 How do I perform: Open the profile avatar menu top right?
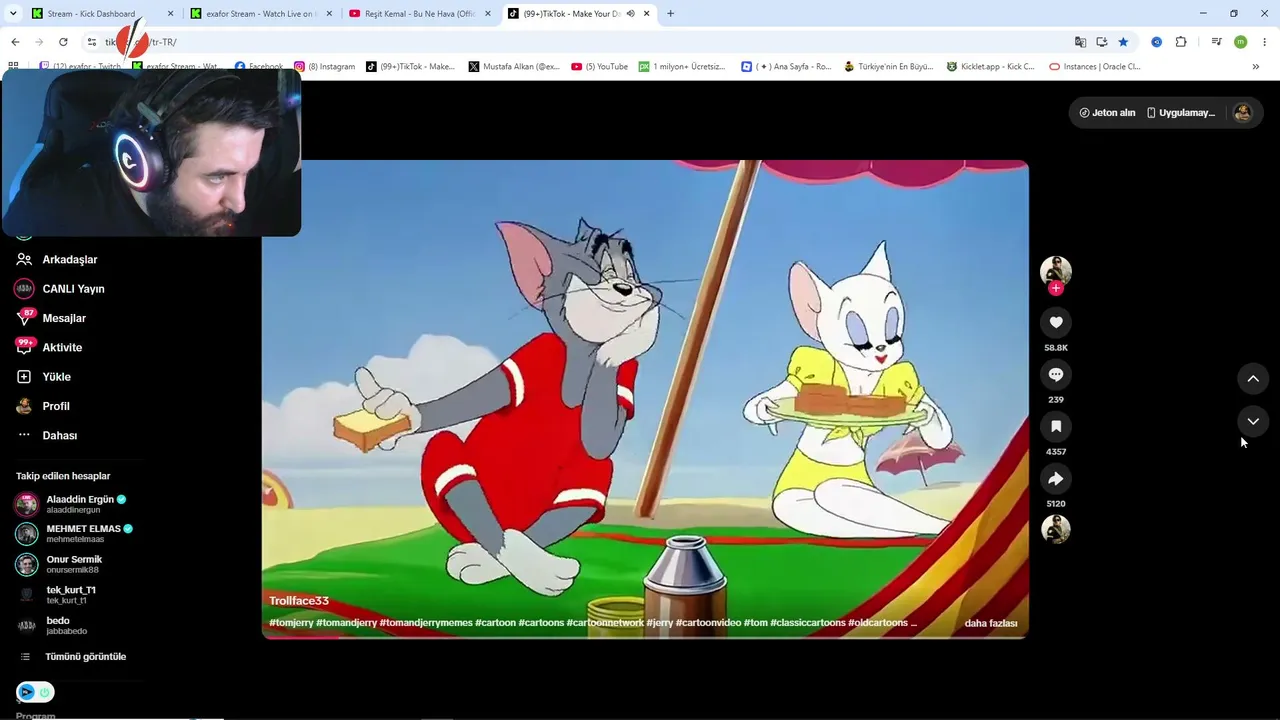click(1243, 113)
